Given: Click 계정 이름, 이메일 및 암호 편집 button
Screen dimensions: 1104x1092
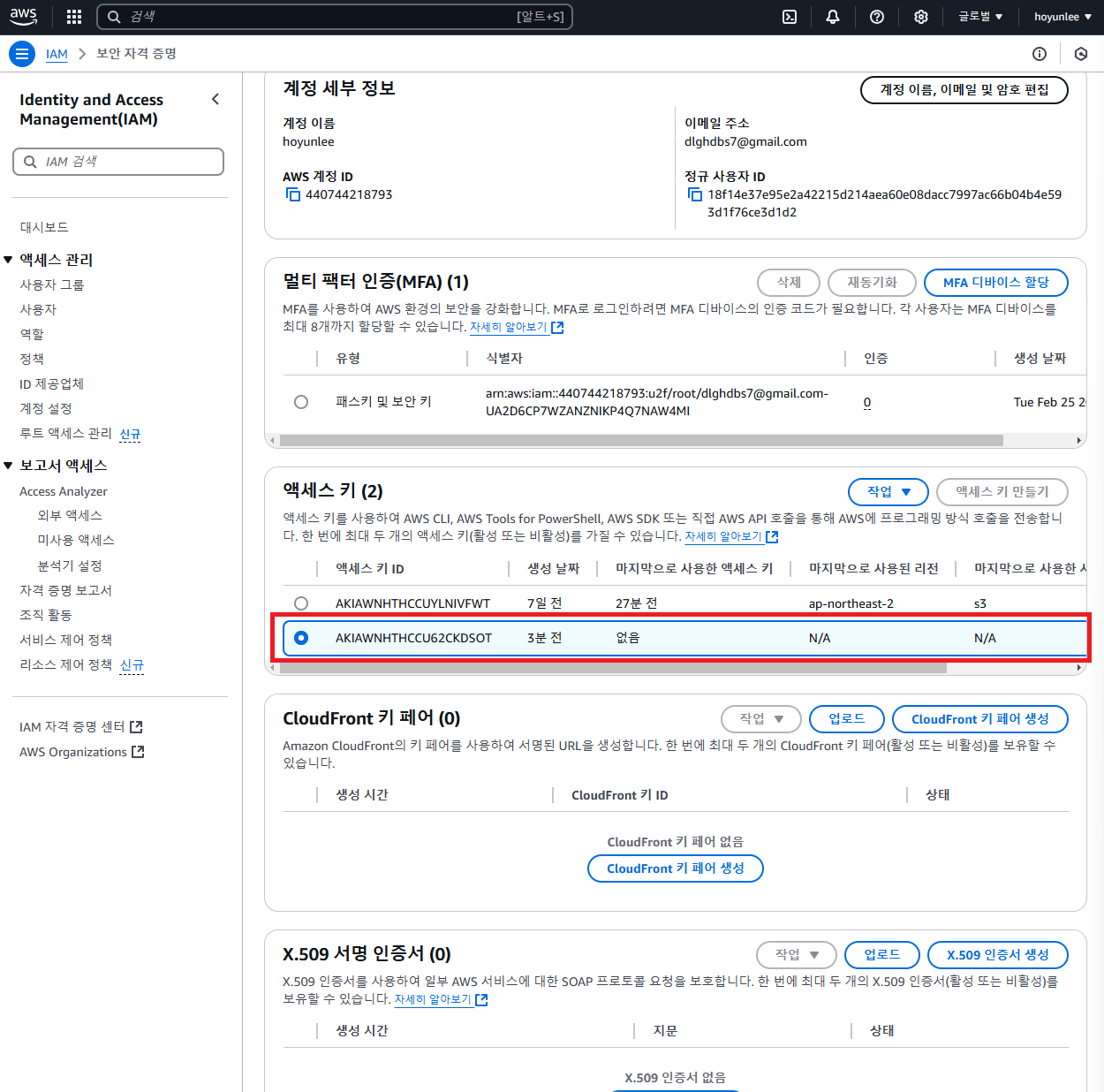Looking at the screenshot, I should [964, 89].
